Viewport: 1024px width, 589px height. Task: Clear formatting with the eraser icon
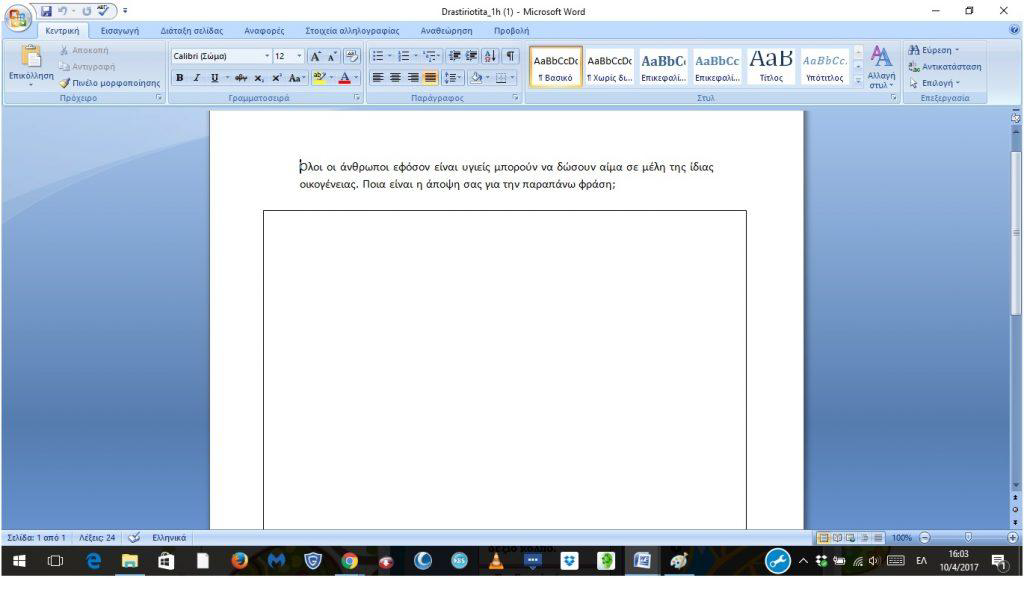[351, 57]
